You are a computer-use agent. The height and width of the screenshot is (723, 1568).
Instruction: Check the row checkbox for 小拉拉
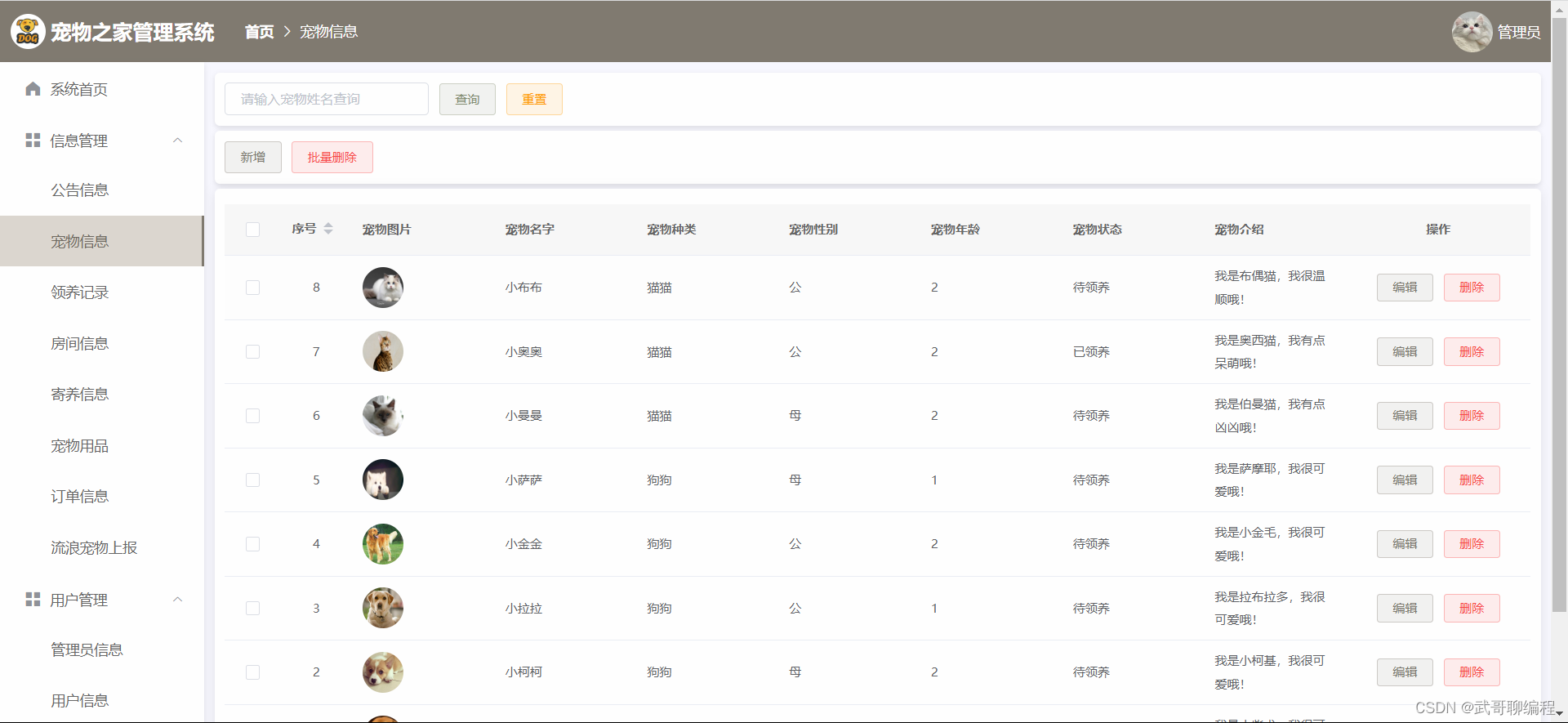coord(253,608)
